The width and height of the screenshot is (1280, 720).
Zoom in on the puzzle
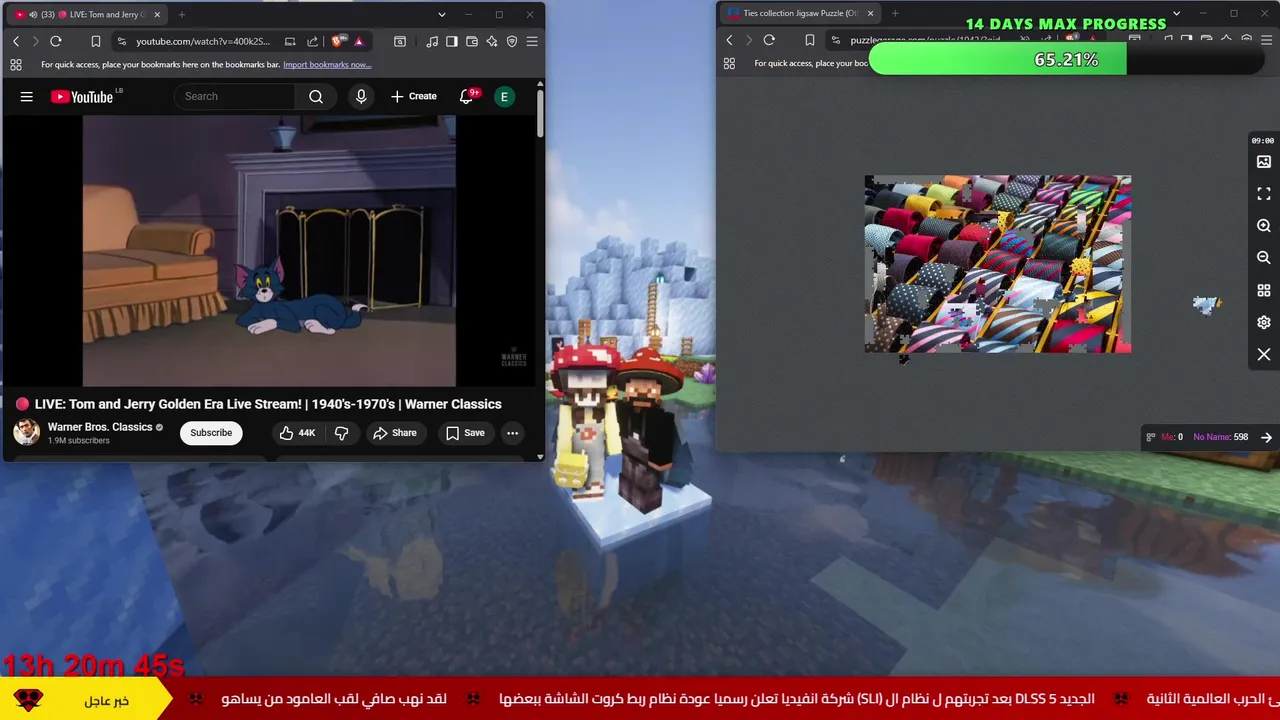point(1264,226)
